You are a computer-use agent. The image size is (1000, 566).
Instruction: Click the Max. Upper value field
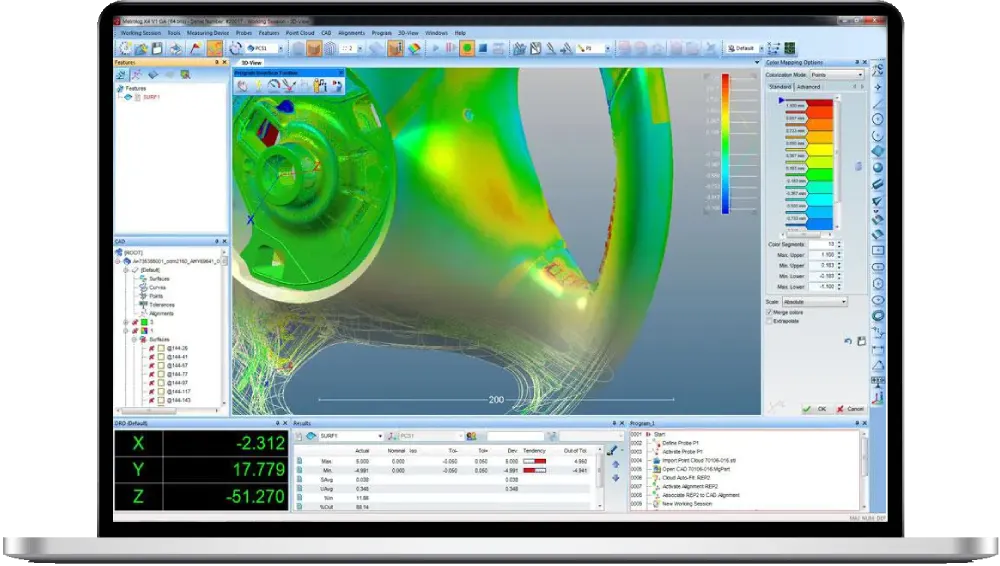coord(821,256)
